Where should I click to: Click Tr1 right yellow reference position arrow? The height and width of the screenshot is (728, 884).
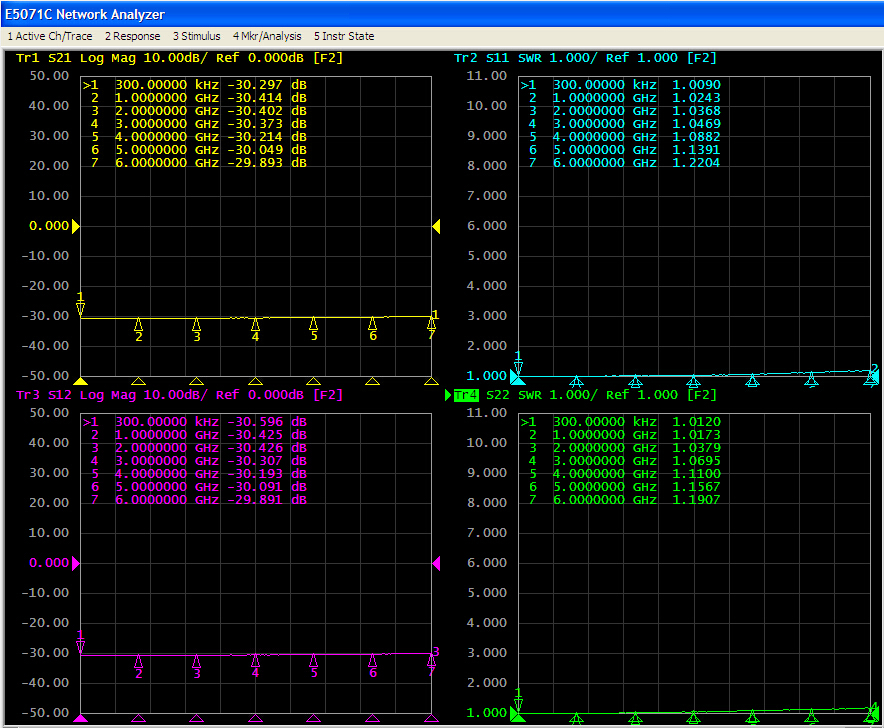pos(436,227)
